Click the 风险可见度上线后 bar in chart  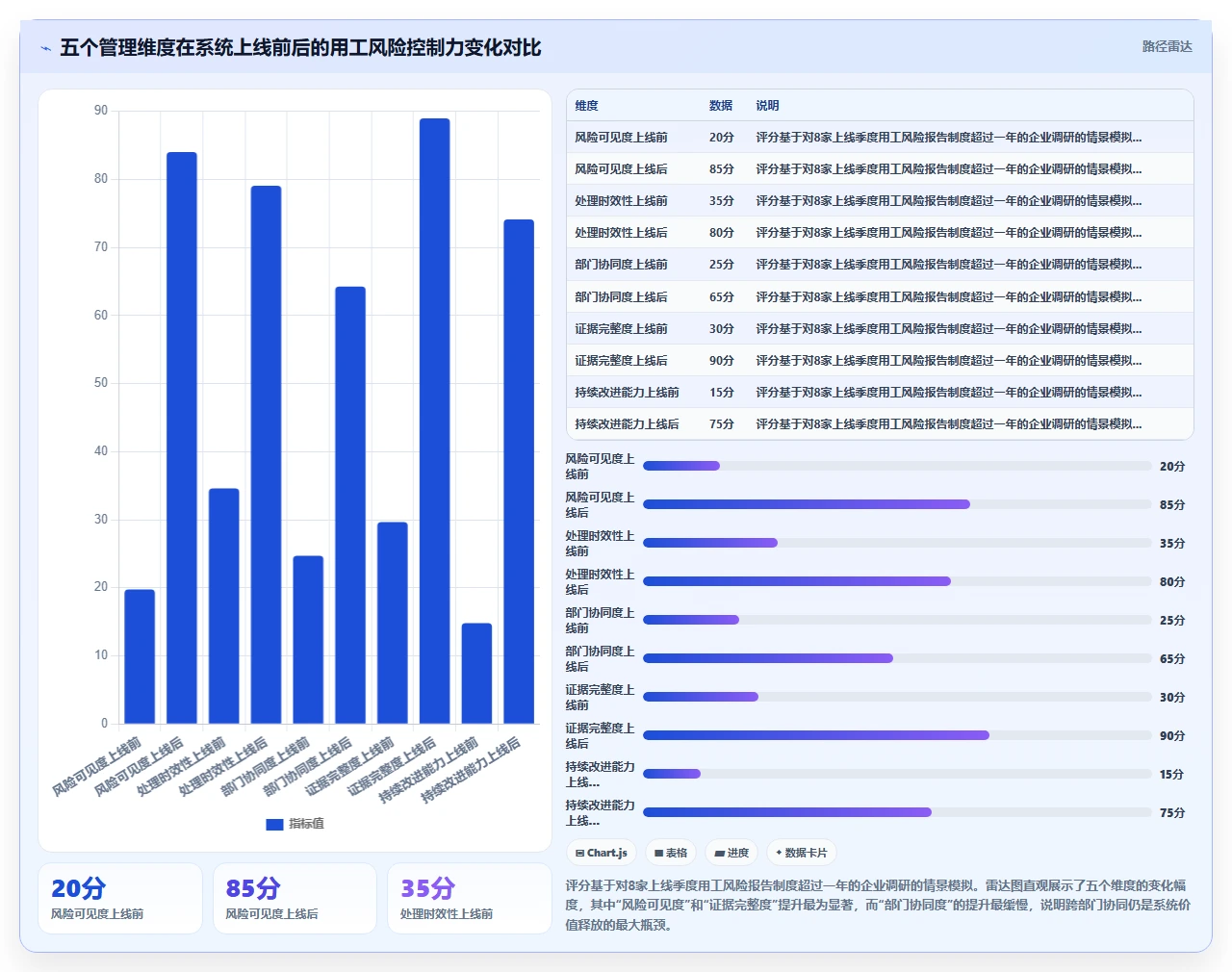click(x=182, y=438)
